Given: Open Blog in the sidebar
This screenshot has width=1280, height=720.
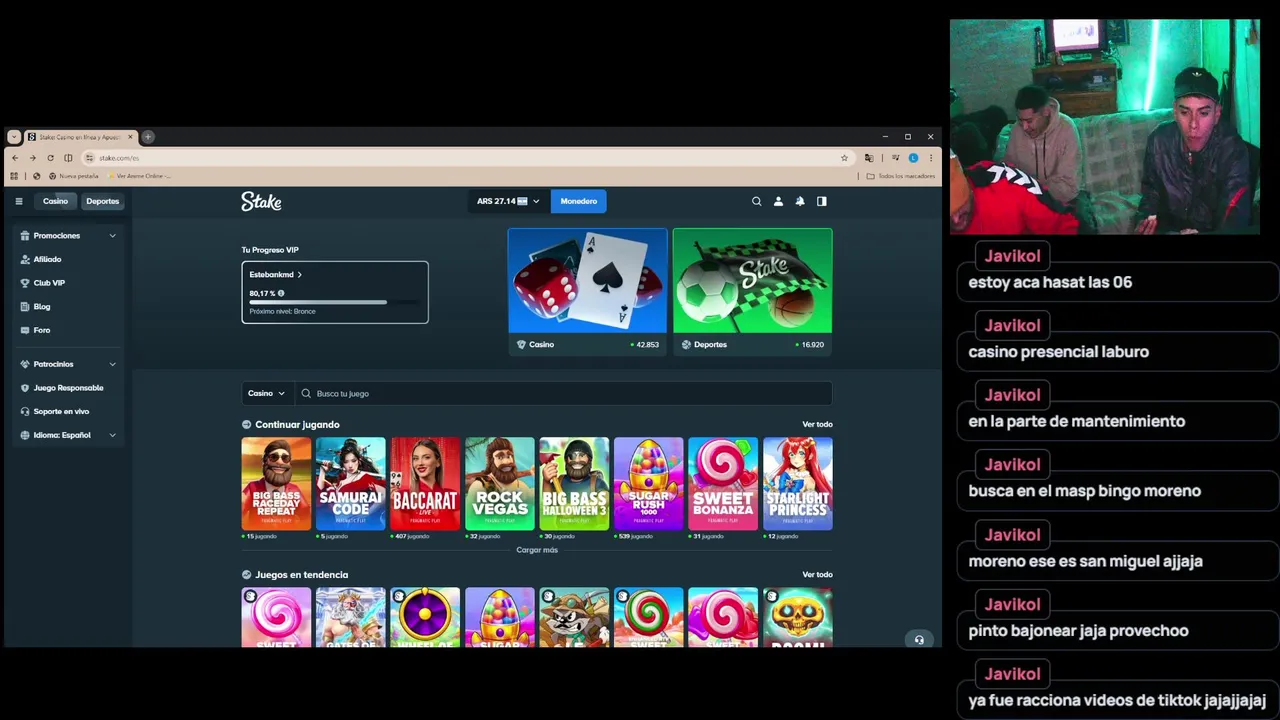Looking at the screenshot, I should point(67,307).
